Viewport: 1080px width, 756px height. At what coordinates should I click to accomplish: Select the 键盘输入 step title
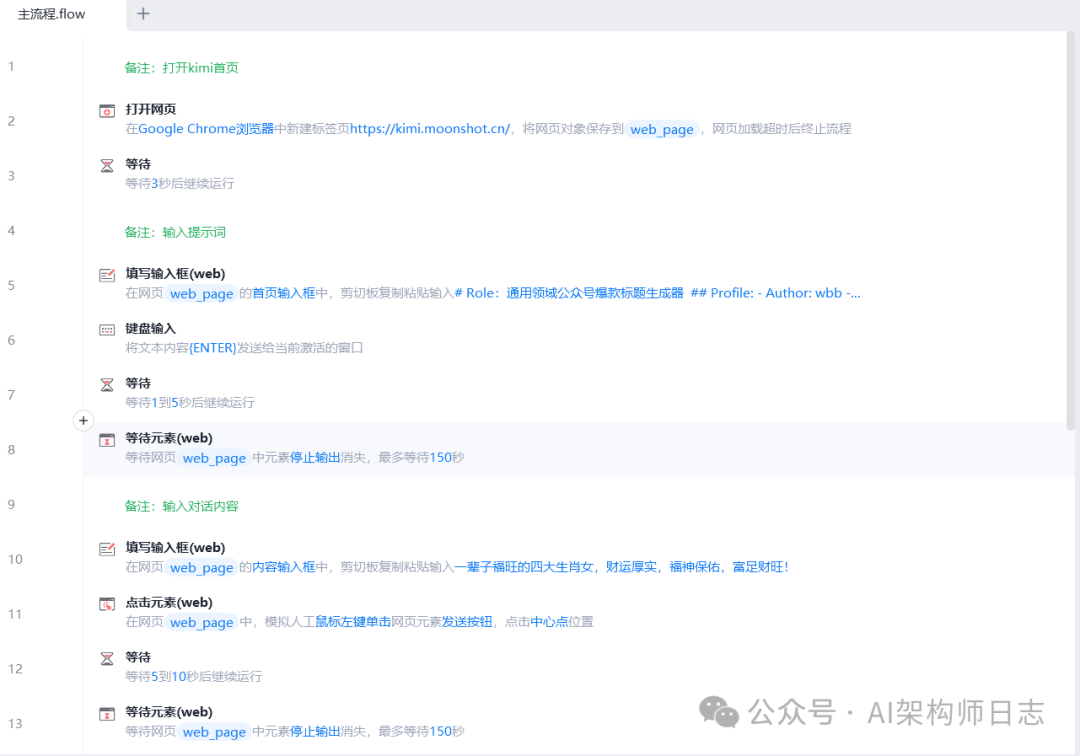point(151,328)
